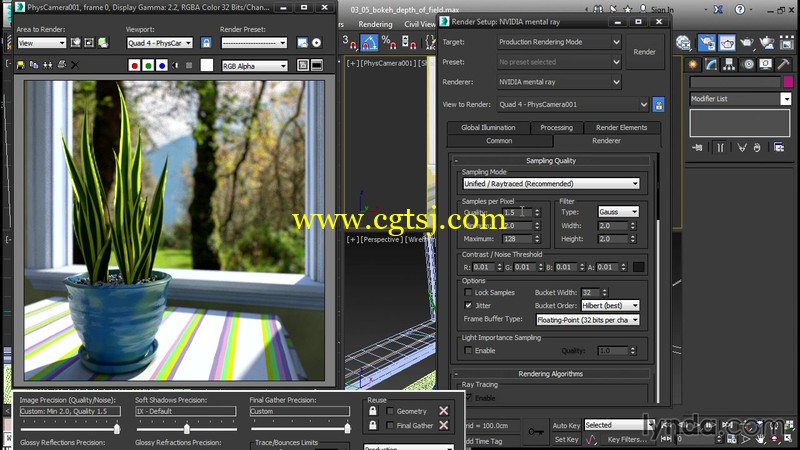The image size is (800, 450).
Task: Open the View to Render dropdown
Action: 572,104
